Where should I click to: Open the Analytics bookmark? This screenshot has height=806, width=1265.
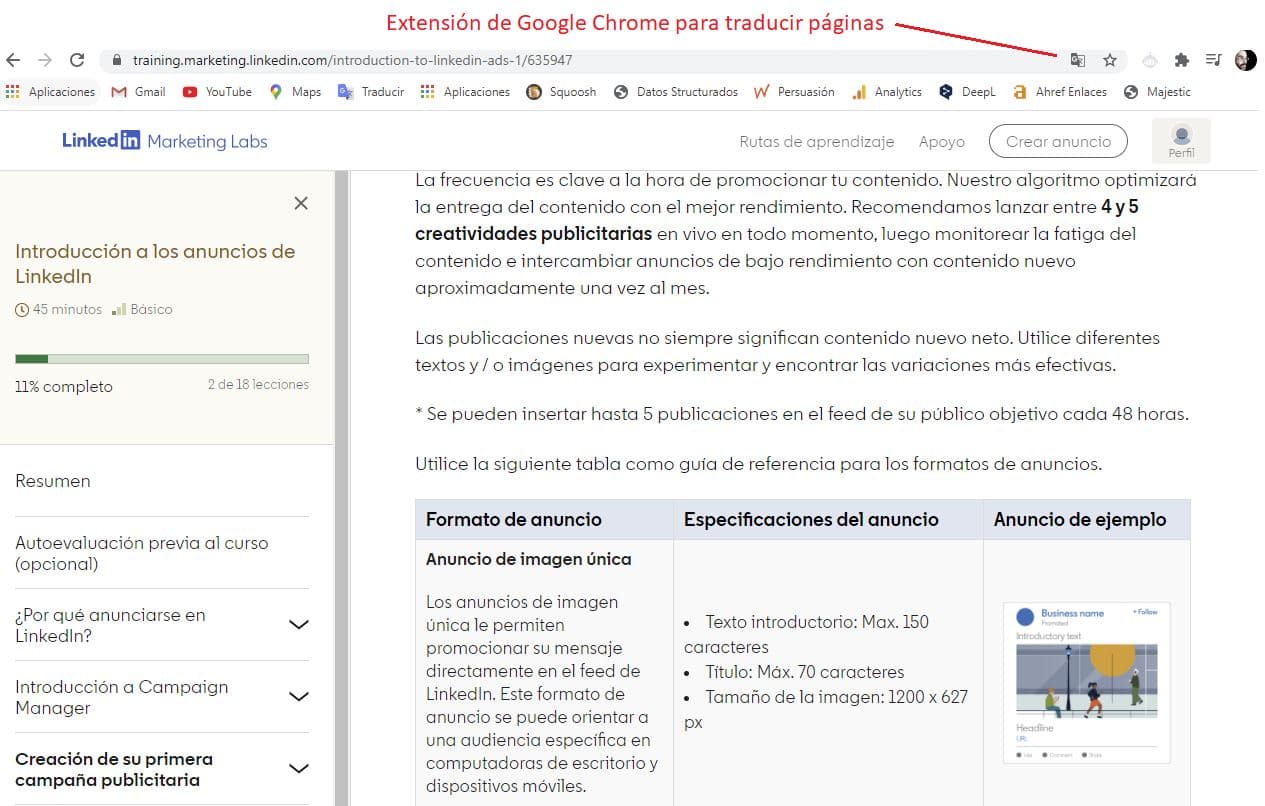(x=860, y=91)
